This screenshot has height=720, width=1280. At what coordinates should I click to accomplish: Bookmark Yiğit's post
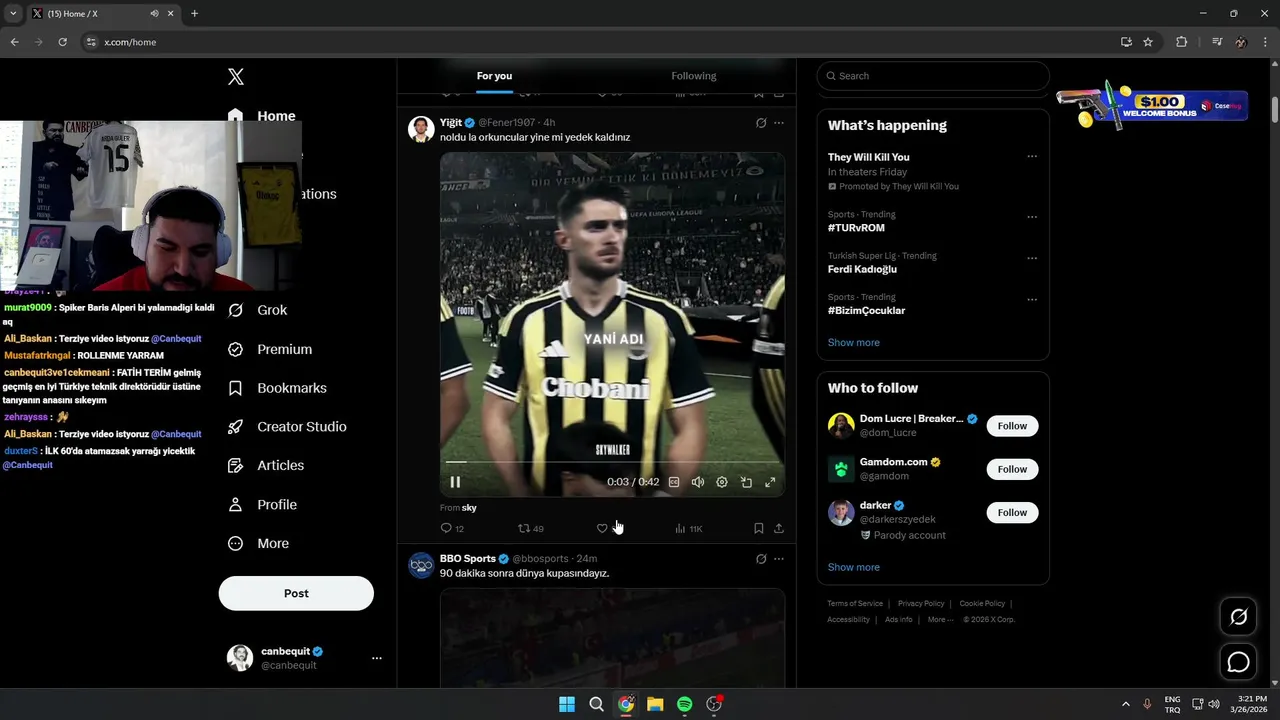(759, 528)
